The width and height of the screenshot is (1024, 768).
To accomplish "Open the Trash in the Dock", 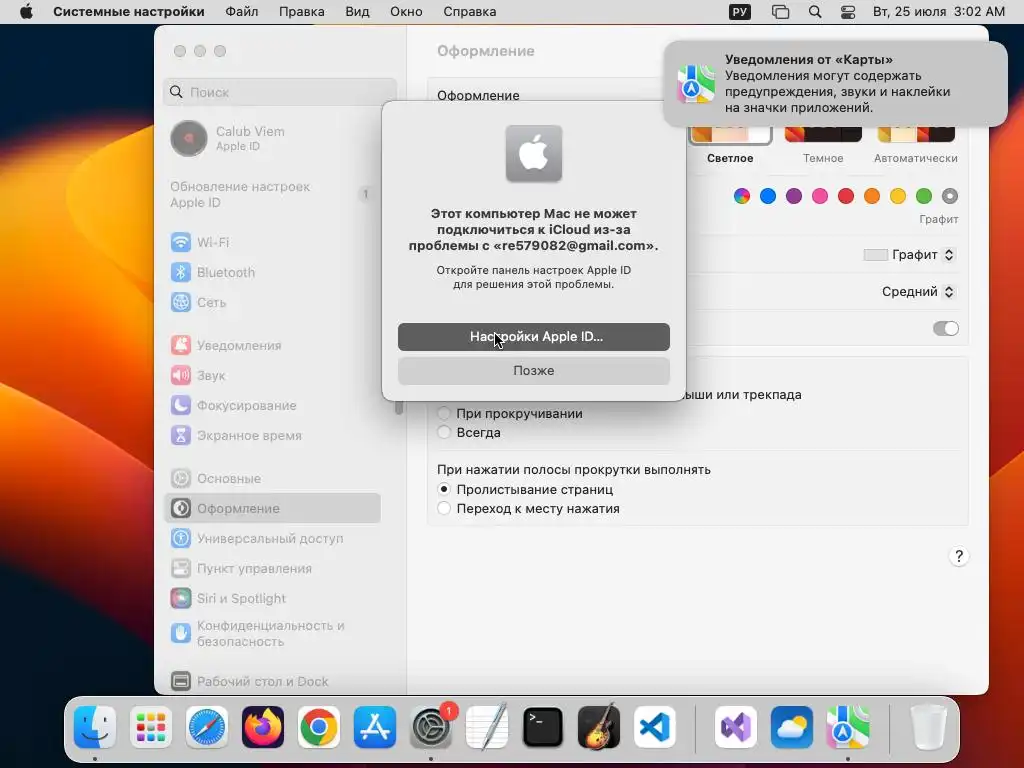I will 928,727.
